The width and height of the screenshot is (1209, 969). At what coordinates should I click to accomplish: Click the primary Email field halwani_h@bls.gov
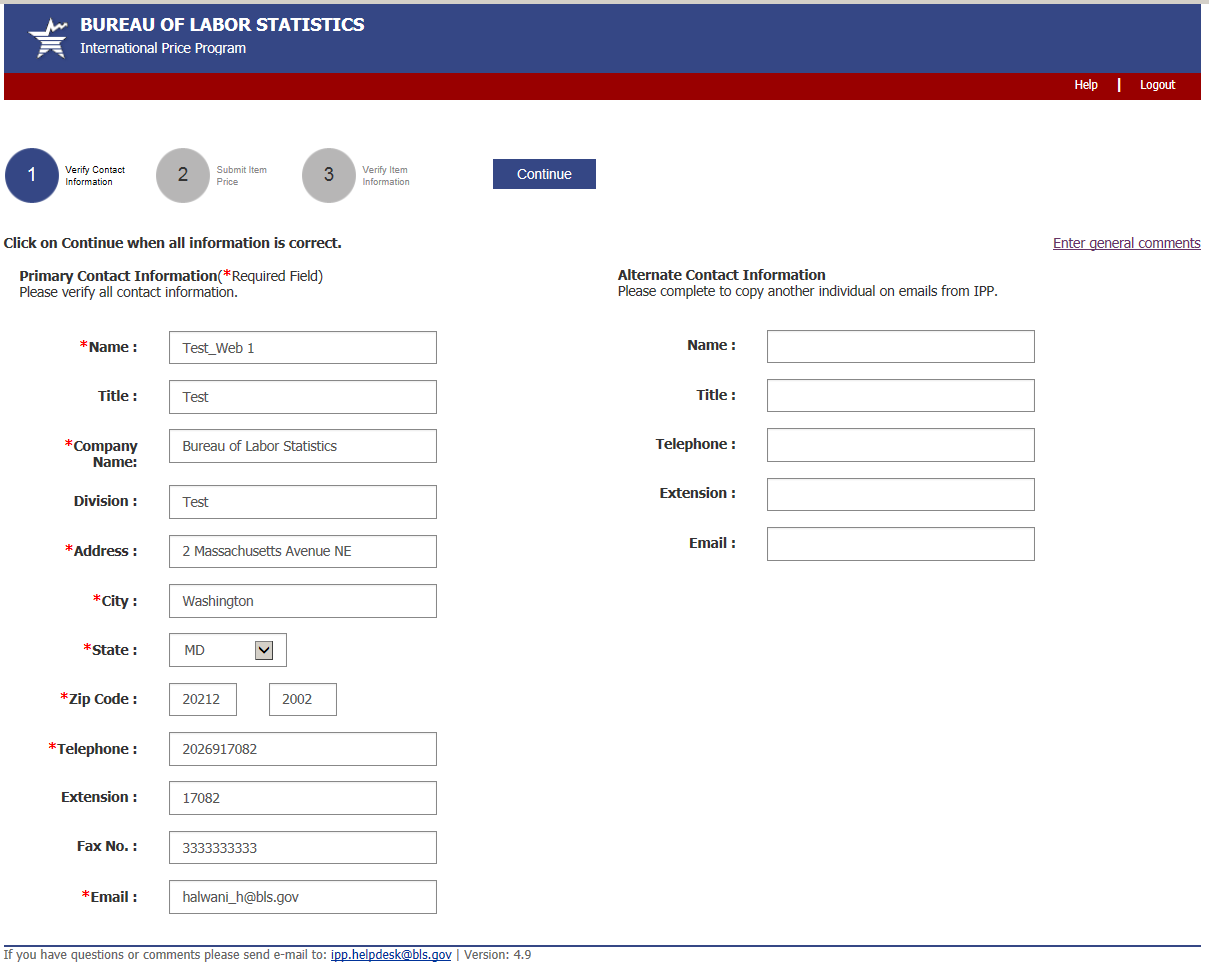tap(303, 897)
